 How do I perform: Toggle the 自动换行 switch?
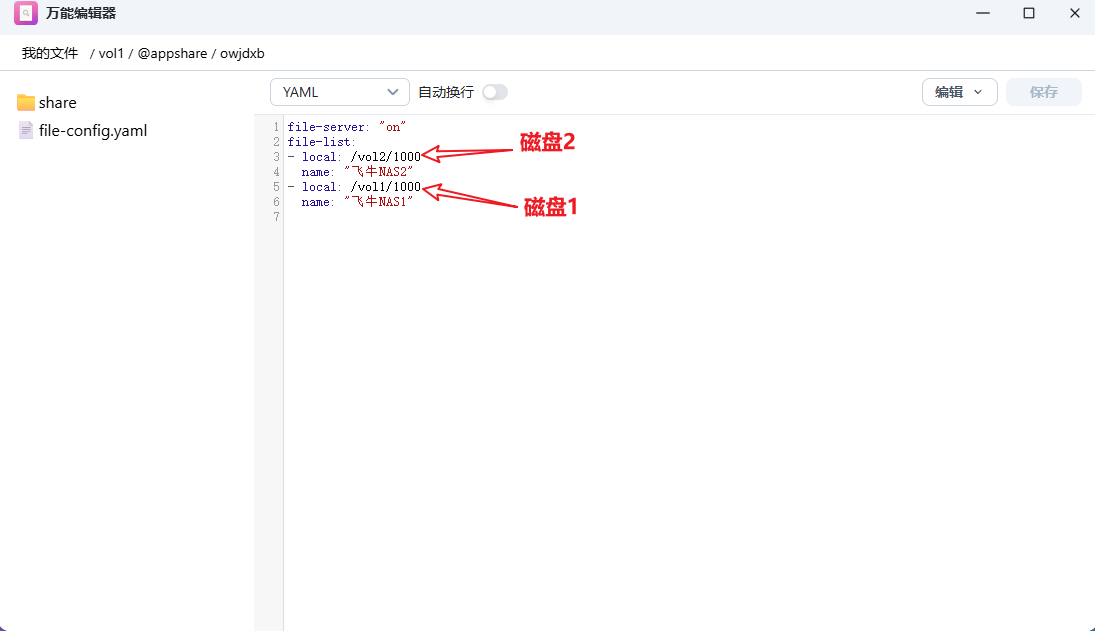[494, 92]
